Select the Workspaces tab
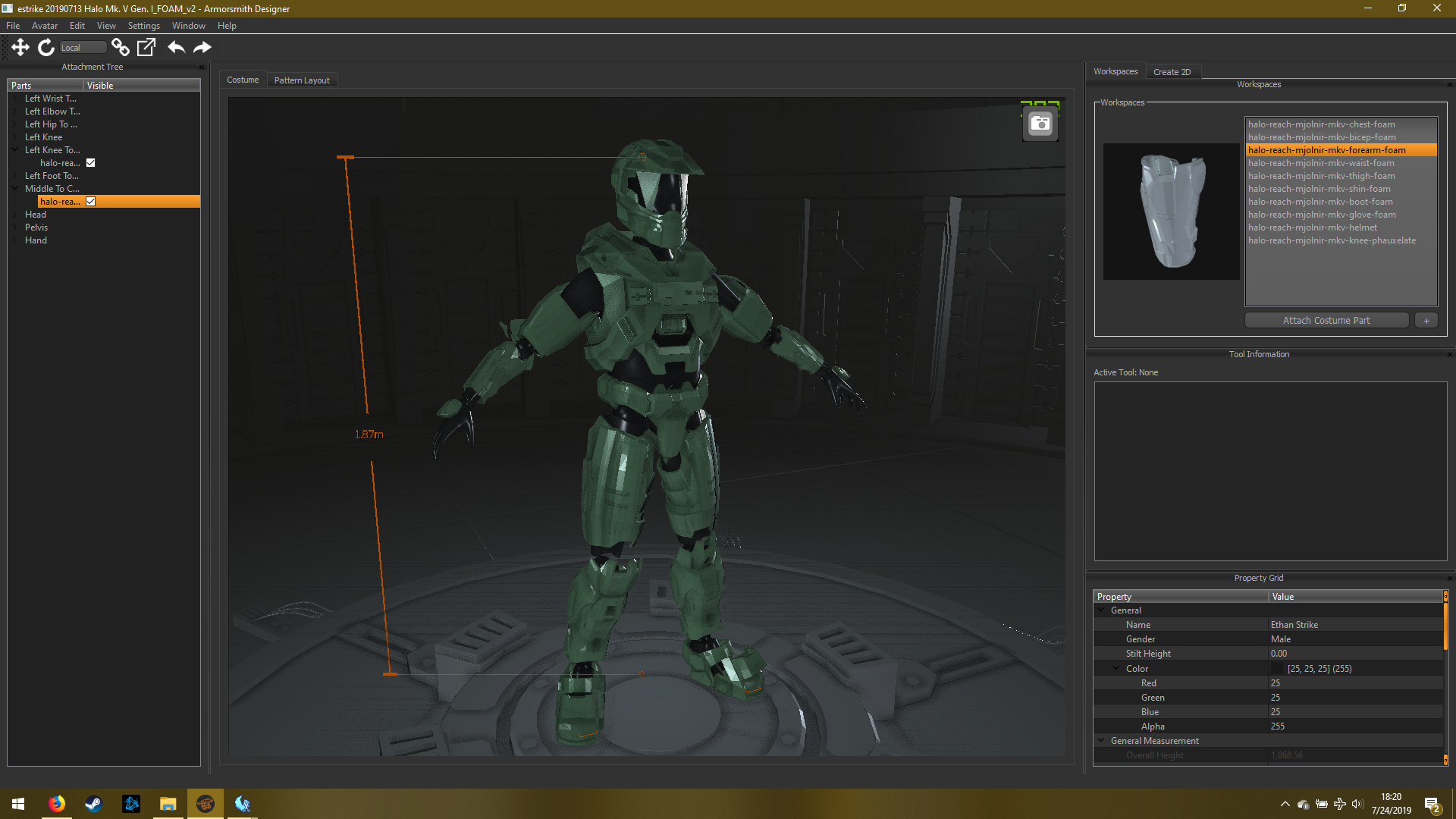The height and width of the screenshot is (819, 1456). click(x=1116, y=71)
